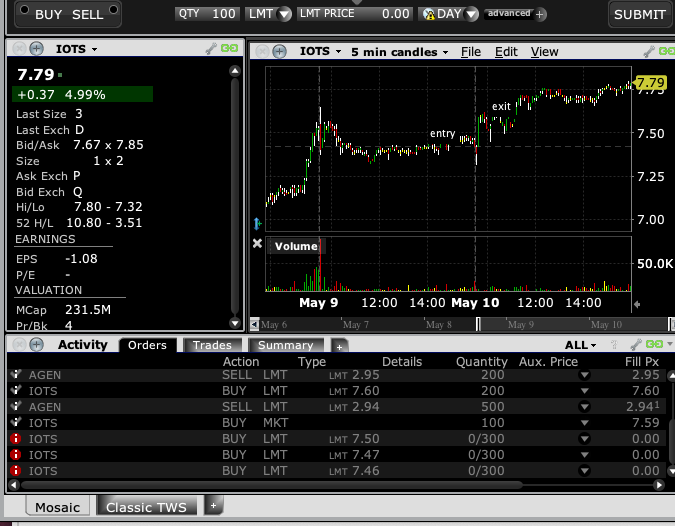
Task: Add a new Activity tab with plus
Action: (339, 347)
